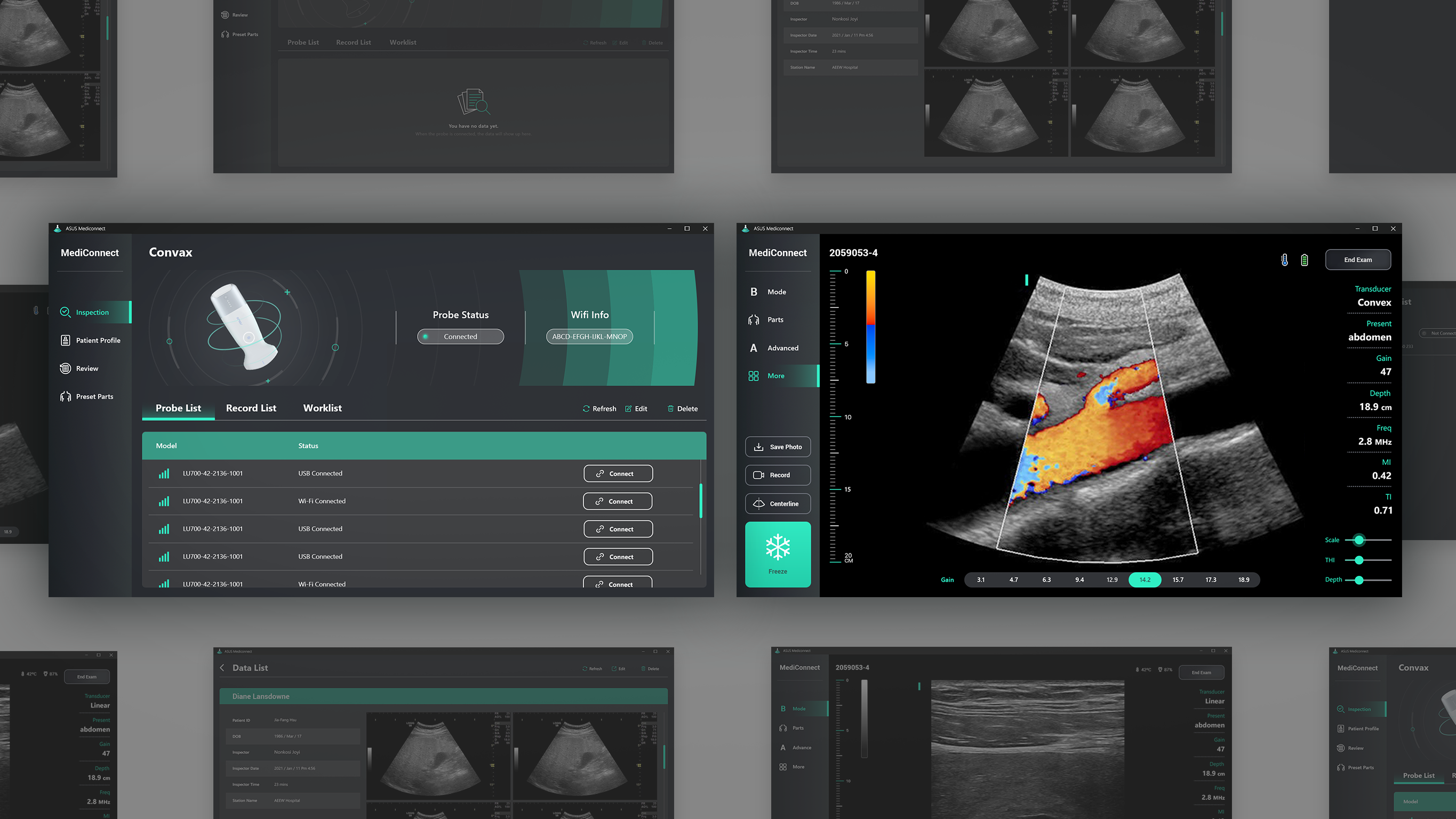Enable the Centerline overlay
Image resolution: width=1456 pixels, height=819 pixels.
tap(778, 503)
